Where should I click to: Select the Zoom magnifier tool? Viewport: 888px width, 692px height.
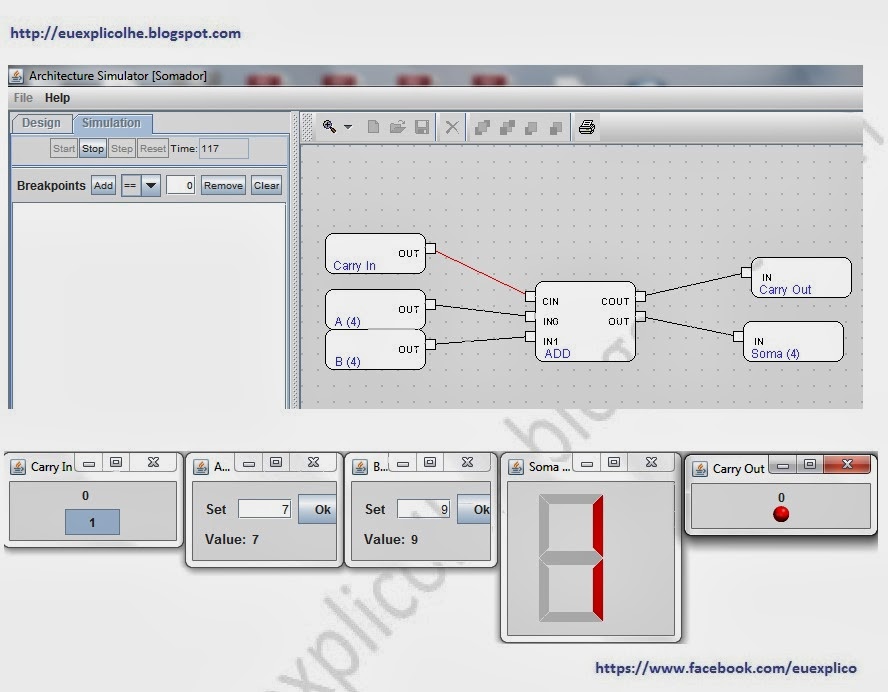[330, 126]
